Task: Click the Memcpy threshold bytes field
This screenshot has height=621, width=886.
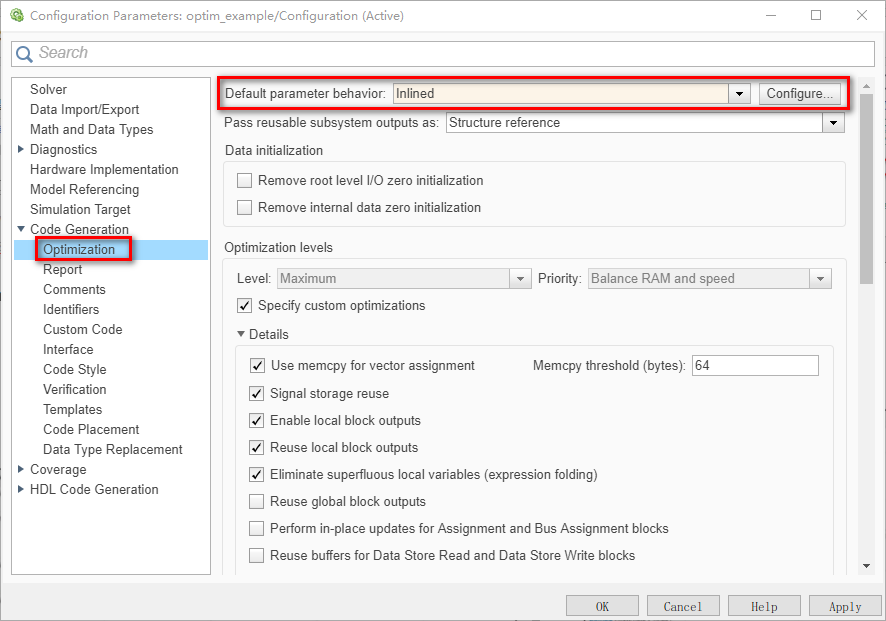Action: tap(755, 366)
